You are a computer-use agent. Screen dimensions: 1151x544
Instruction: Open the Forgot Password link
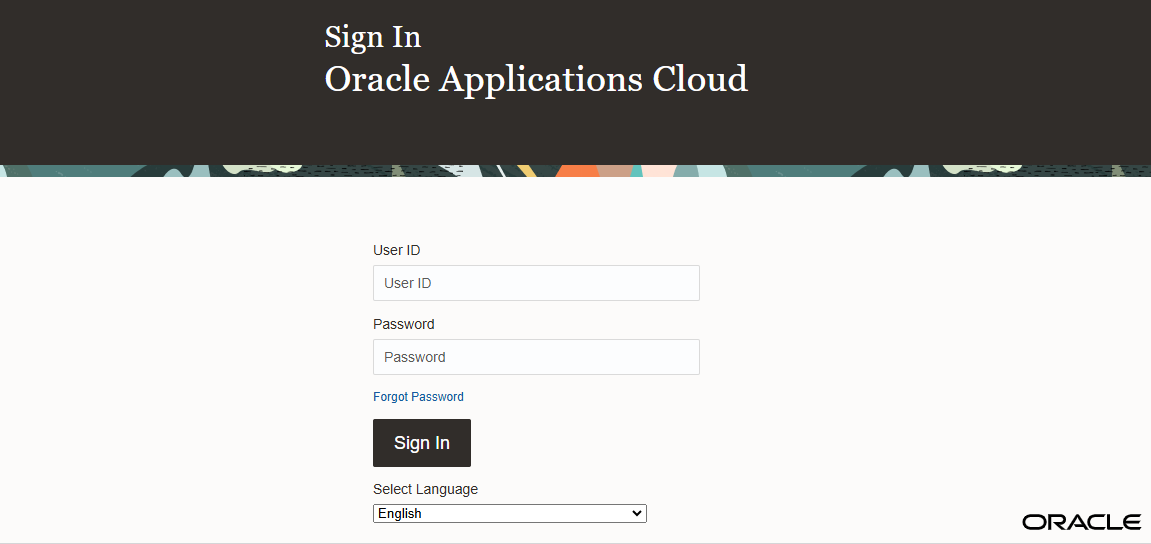pyautogui.click(x=418, y=396)
